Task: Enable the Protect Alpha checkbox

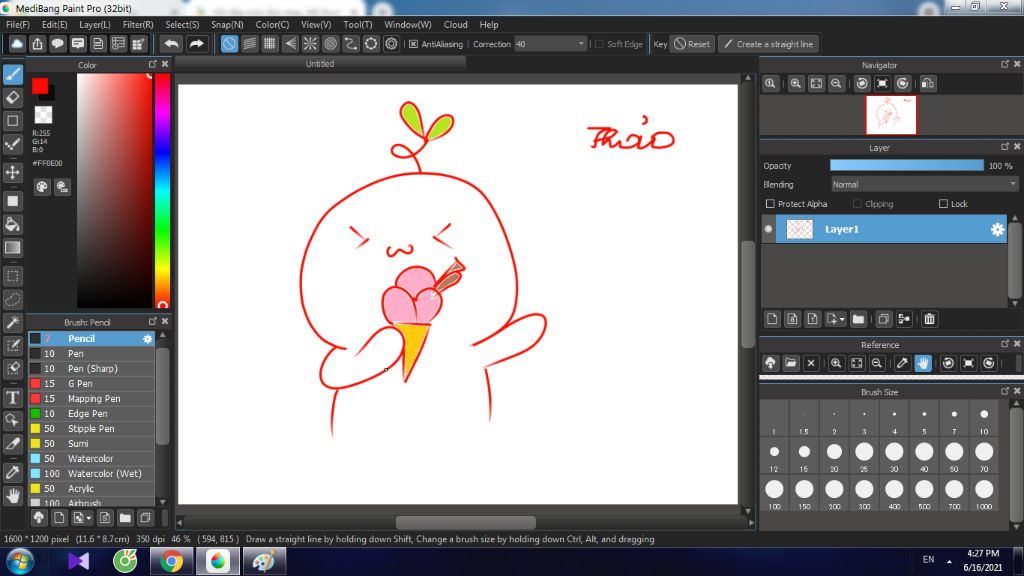Action: point(770,204)
